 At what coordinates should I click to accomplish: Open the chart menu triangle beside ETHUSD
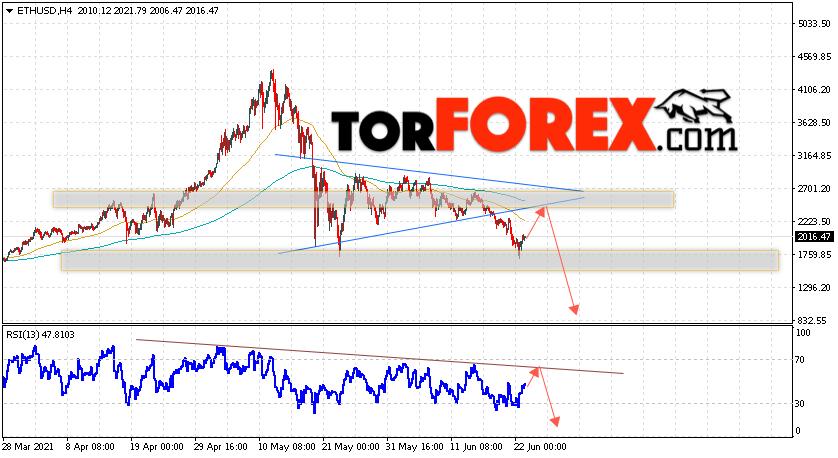pos(10,11)
